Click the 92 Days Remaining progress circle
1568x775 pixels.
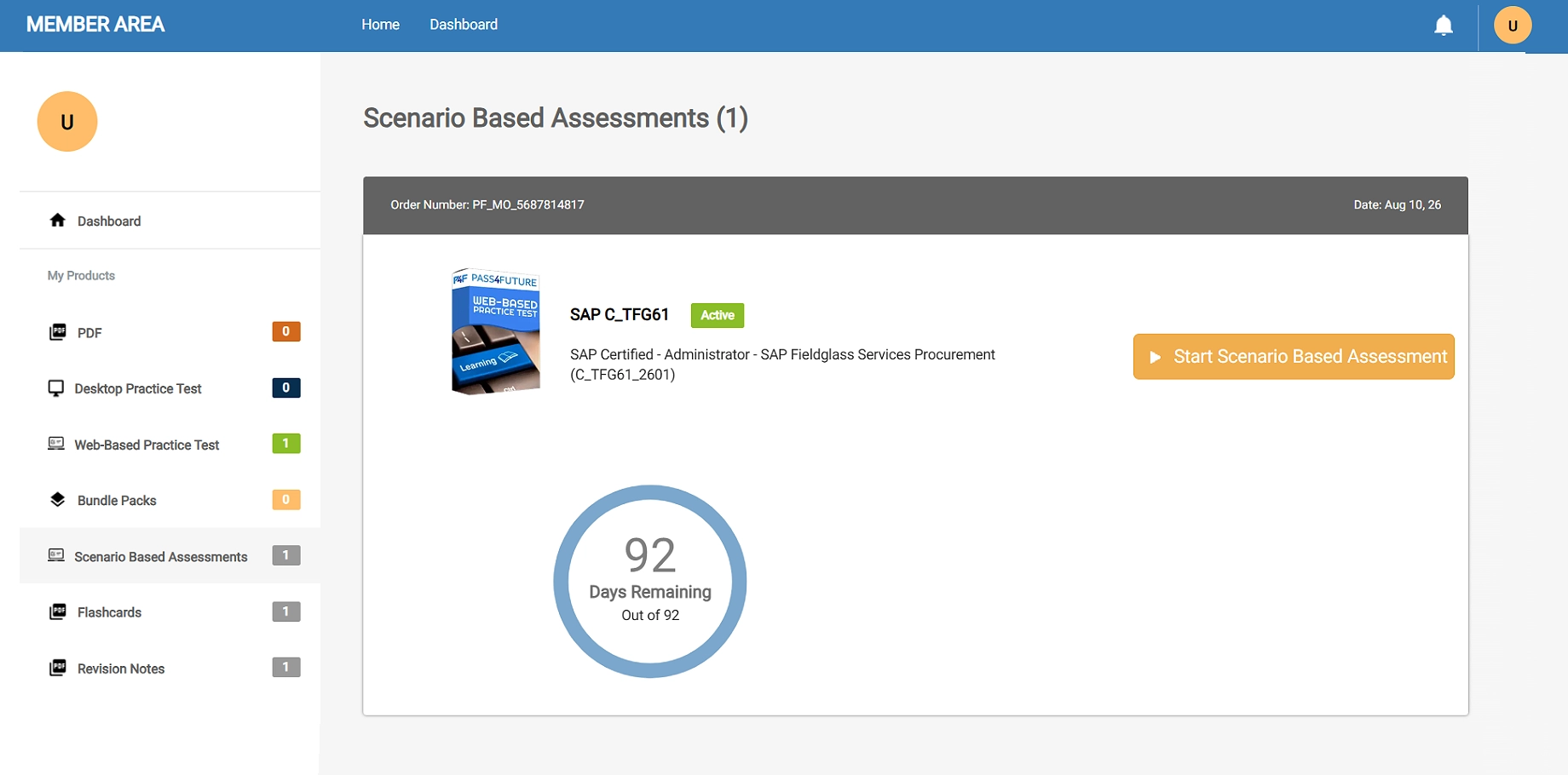[x=650, y=582]
